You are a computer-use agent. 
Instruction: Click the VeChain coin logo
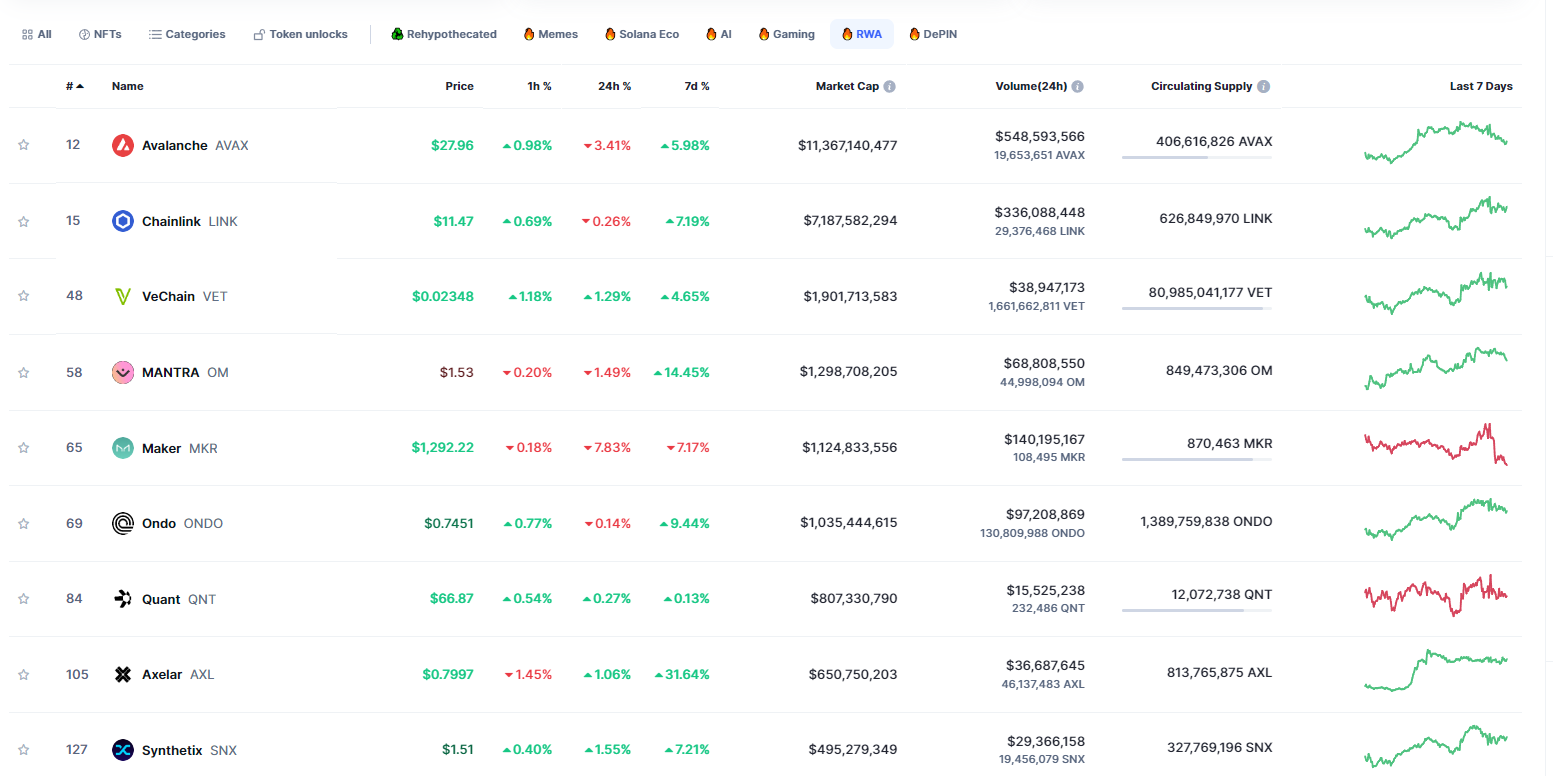123,296
